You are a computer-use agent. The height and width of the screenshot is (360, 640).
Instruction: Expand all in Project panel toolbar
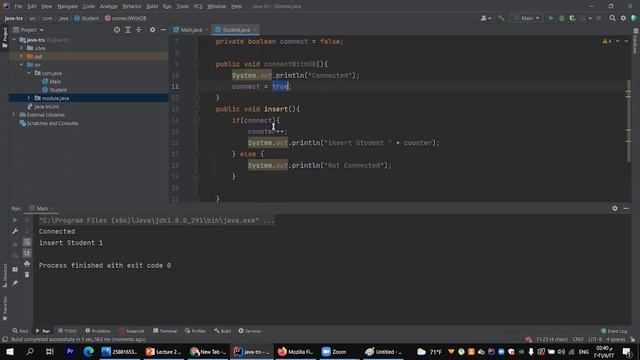[128, 30]
